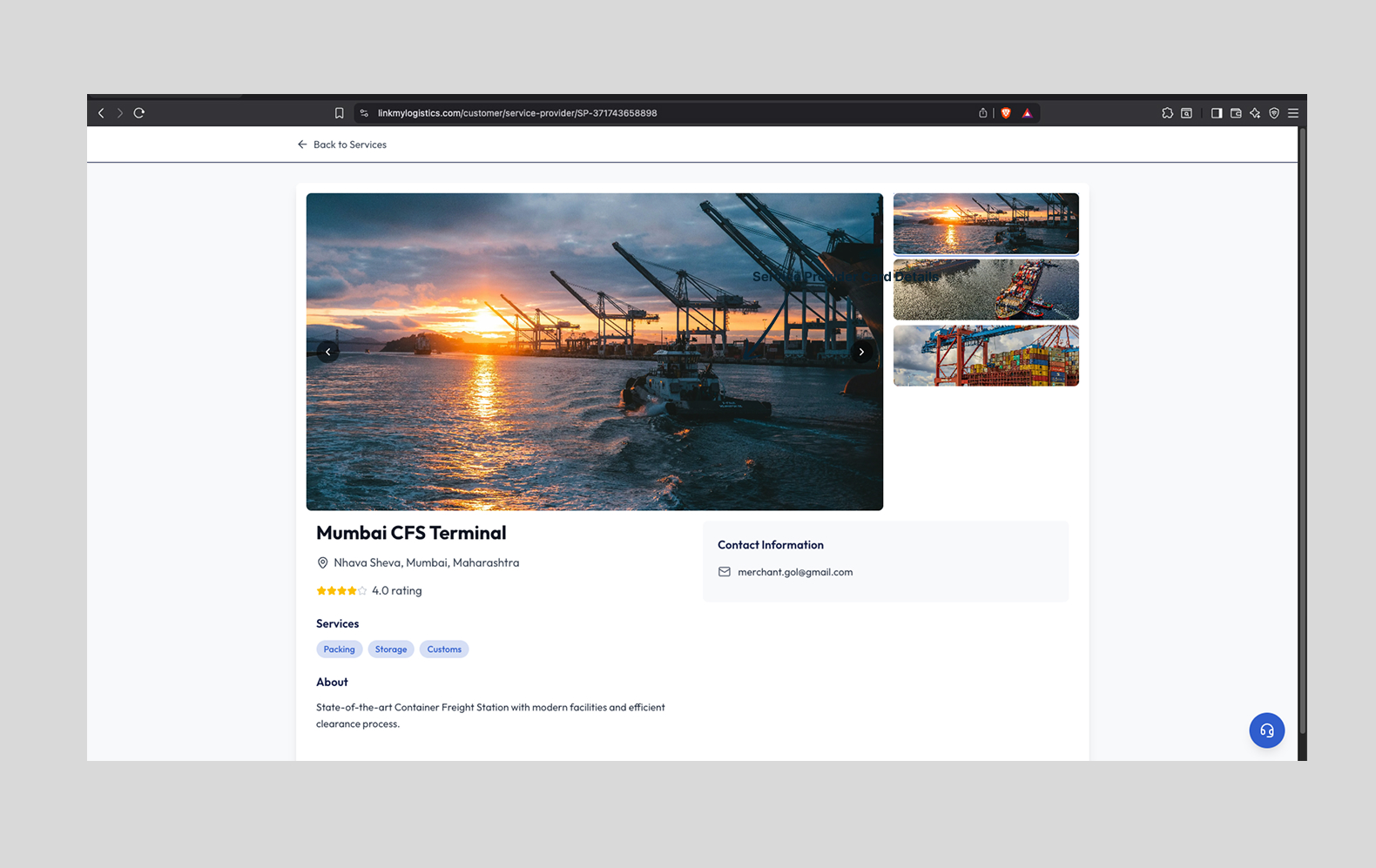Viewport: 1376px width, 868px height.
Task: Open the Leo AI sparkle icon
Action: (1255, 113)
